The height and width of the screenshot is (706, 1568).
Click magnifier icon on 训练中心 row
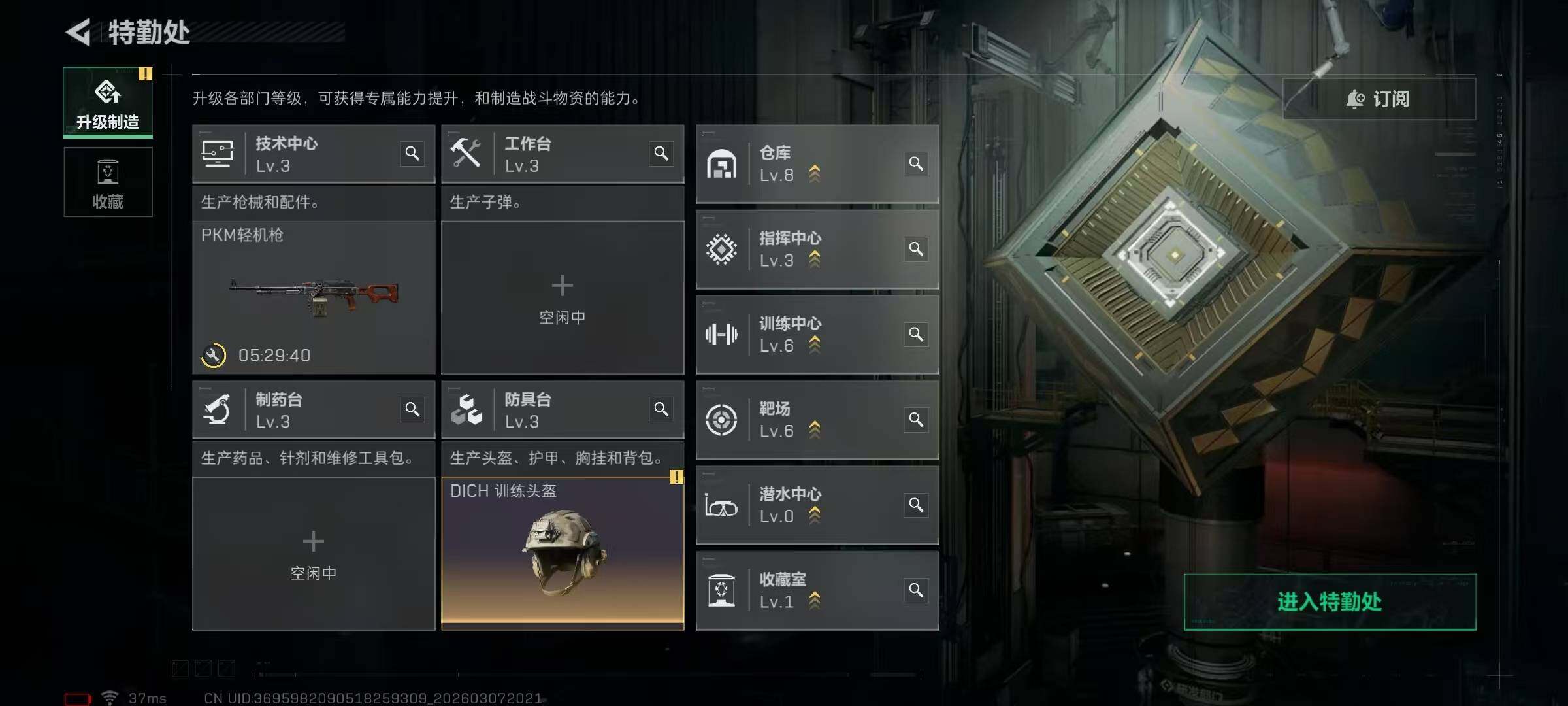pos(916,334)
